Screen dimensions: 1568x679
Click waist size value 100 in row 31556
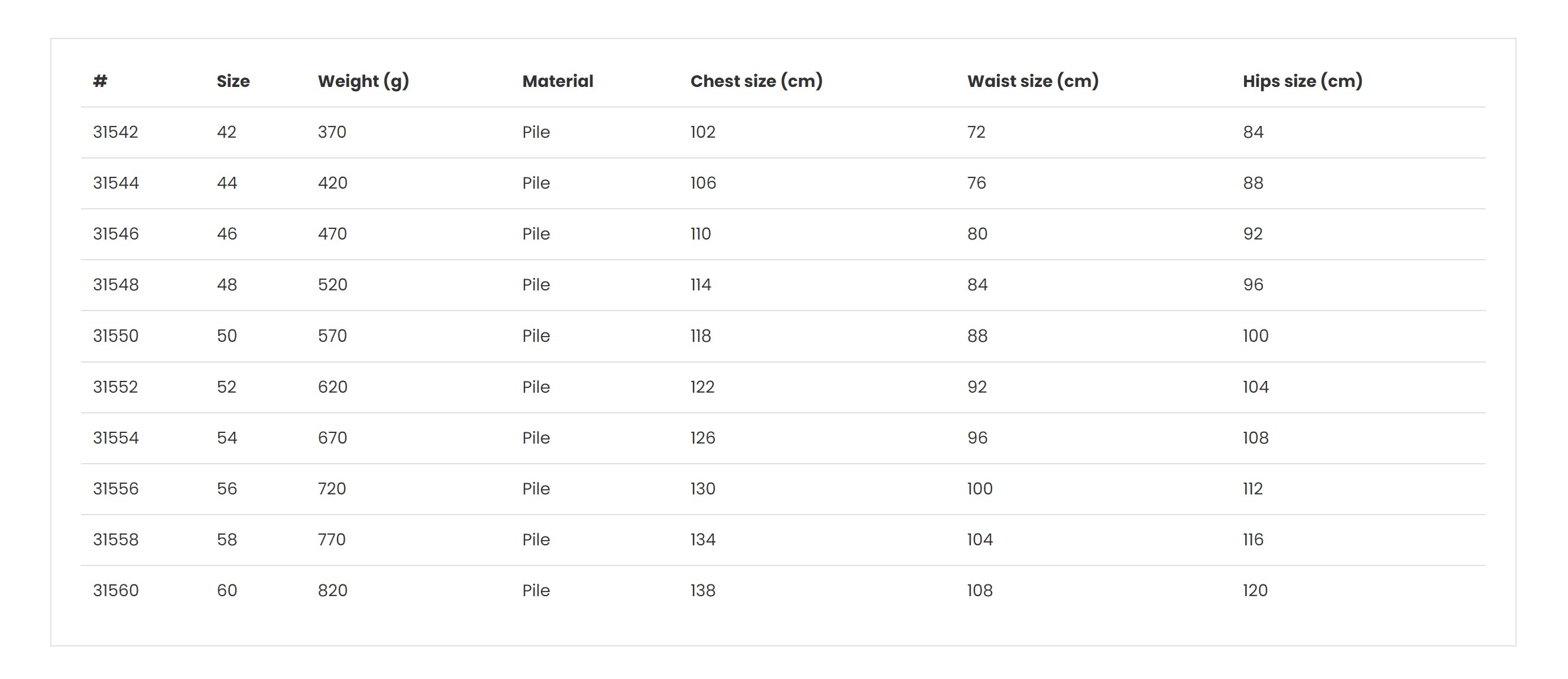coord(980,489)
